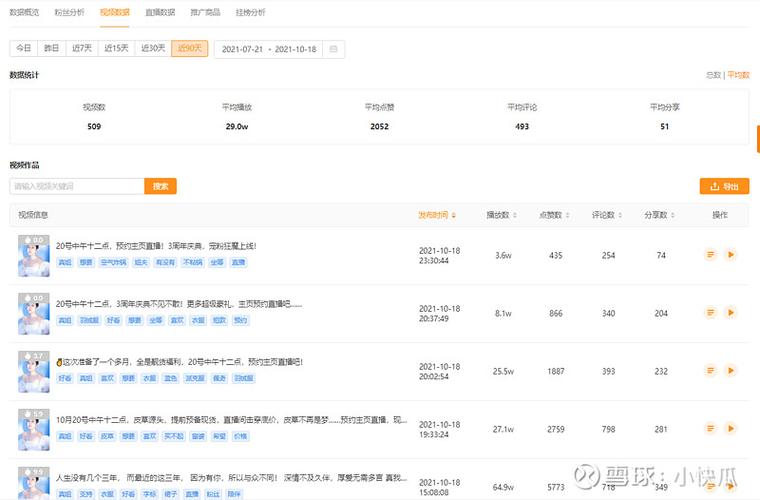This screenshot has width=760, height=500.
Task: Click the 皮草 tag in the 19:33:24 row
Action: (x=108, y=437)
